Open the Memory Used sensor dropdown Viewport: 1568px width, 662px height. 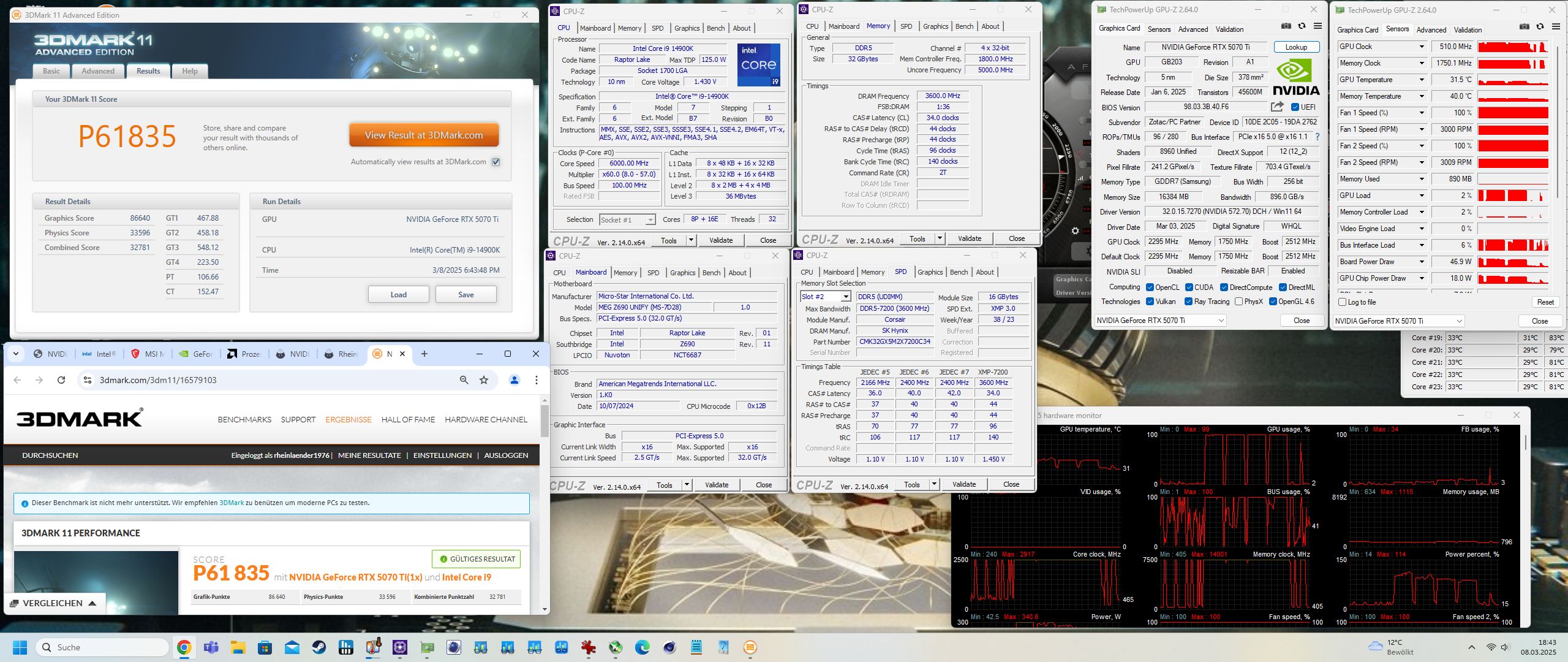point(1422,179)
